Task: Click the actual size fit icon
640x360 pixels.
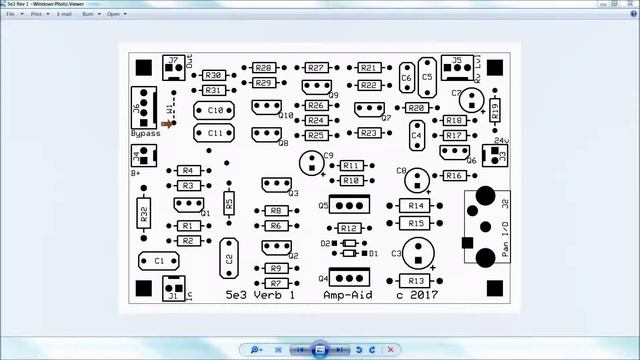Action: (x=278, y=350)
